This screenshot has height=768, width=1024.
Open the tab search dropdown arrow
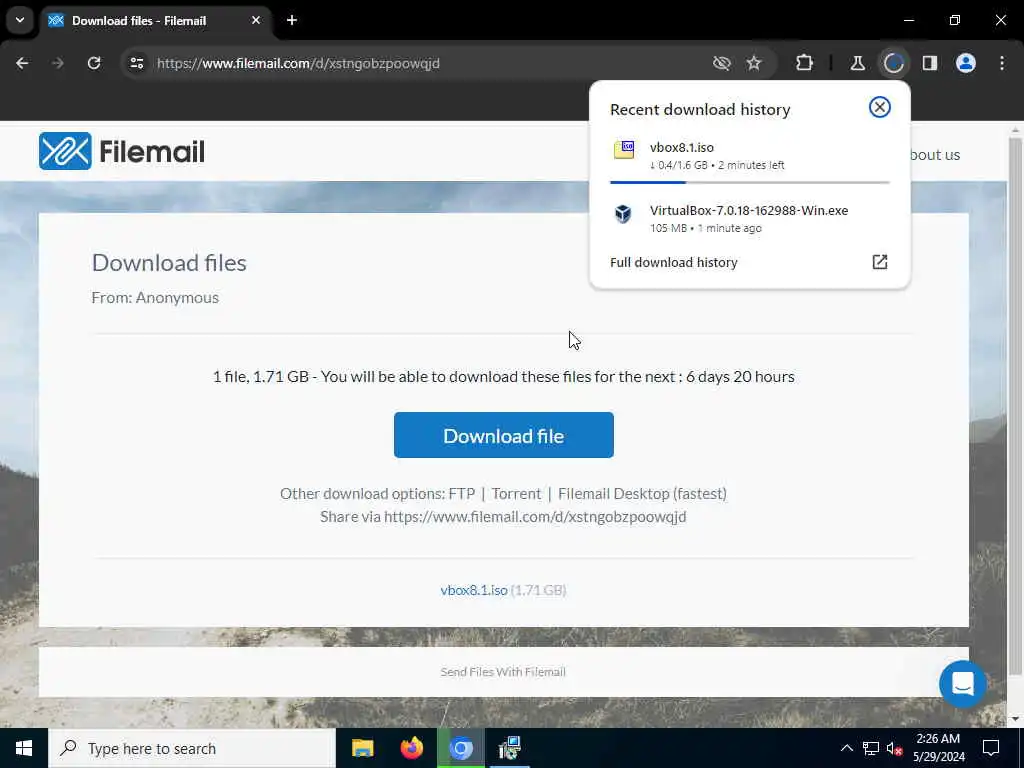[20, 20]
